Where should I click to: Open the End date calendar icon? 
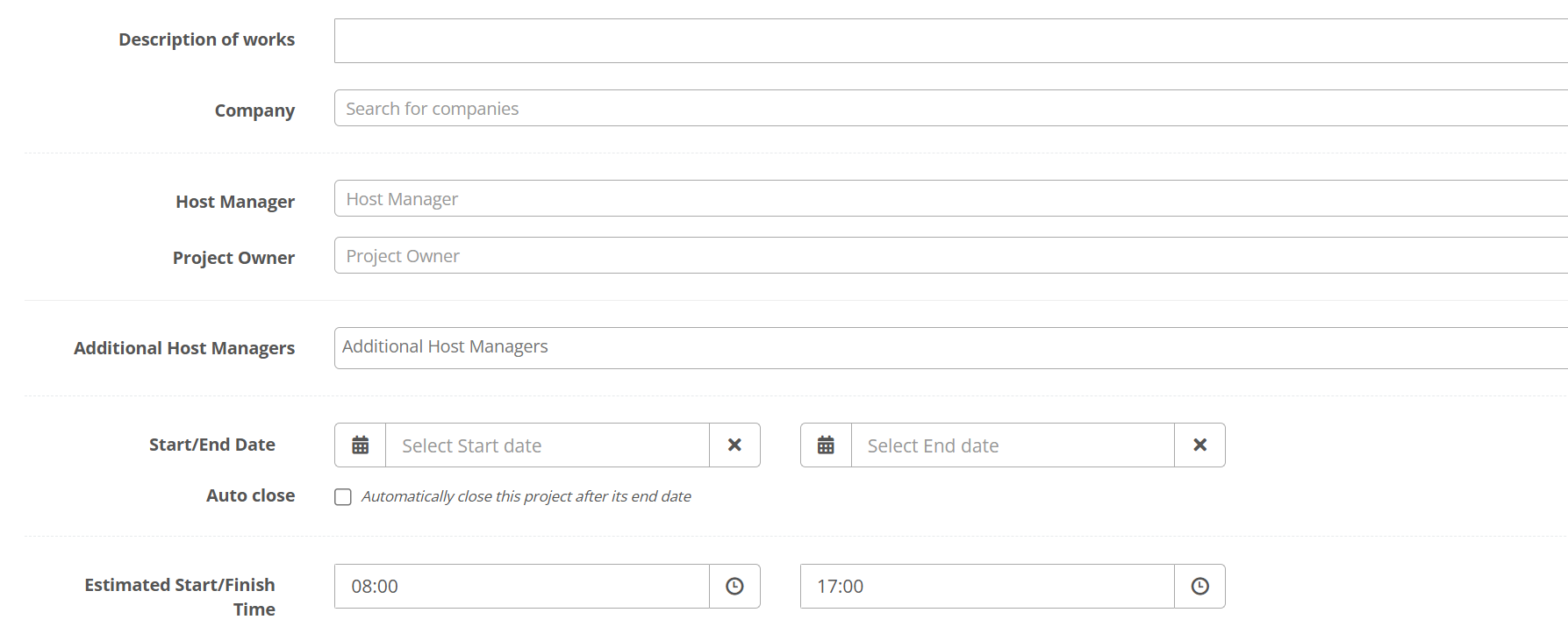tap(826, 445)
